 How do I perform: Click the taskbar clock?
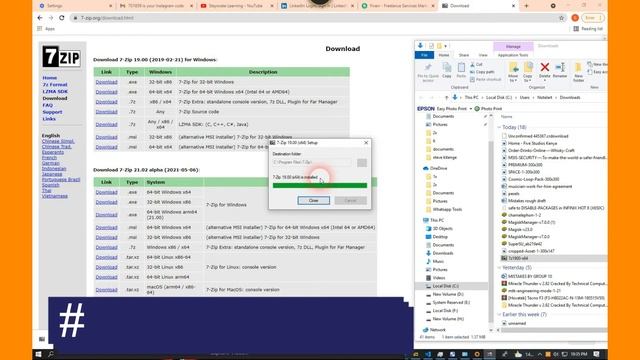click(x=579, y=354)
